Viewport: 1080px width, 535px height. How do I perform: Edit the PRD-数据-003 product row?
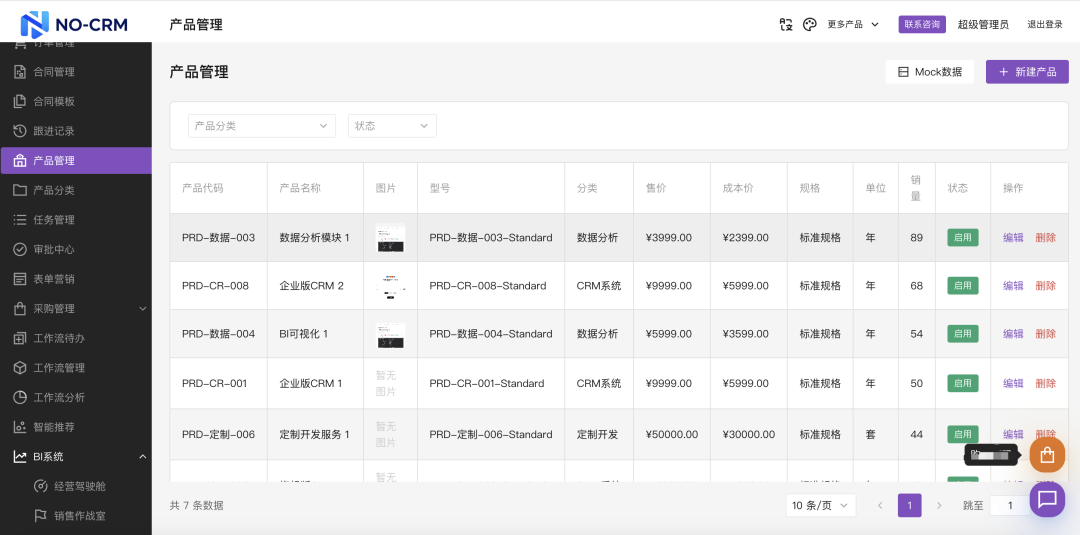click(1013, 238)
